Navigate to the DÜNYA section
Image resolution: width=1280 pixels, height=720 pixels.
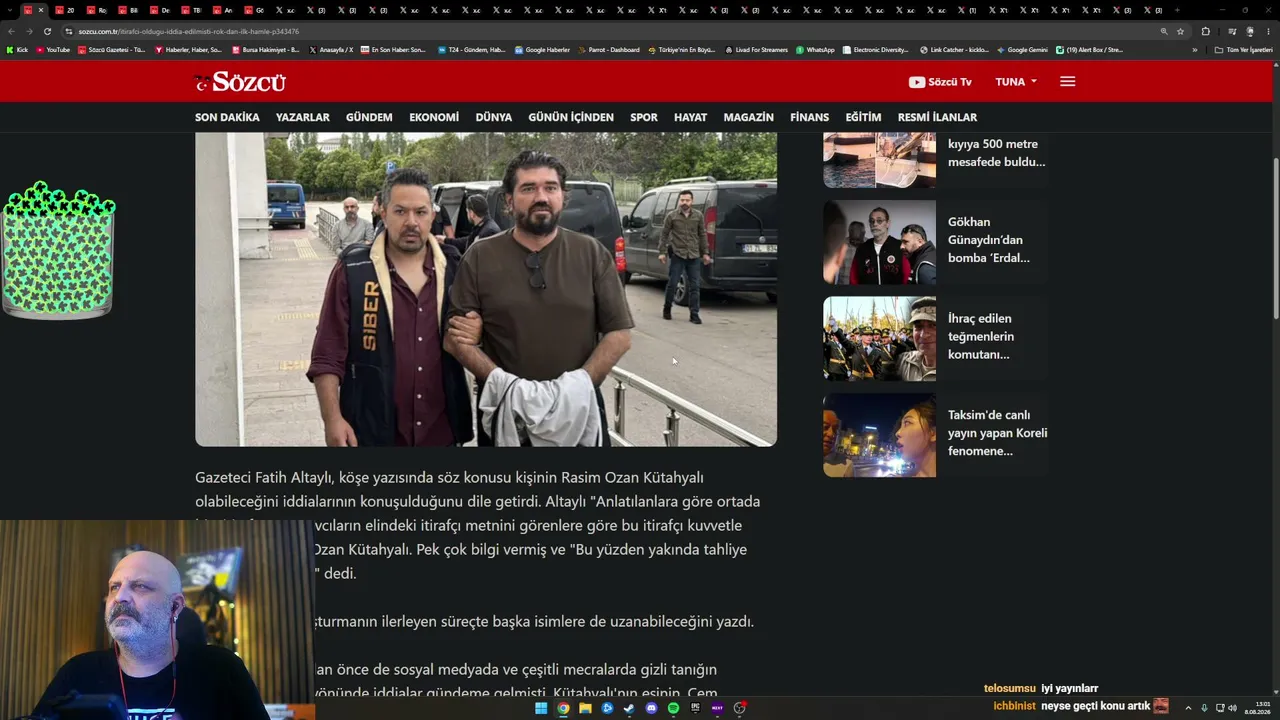(493, 117)
